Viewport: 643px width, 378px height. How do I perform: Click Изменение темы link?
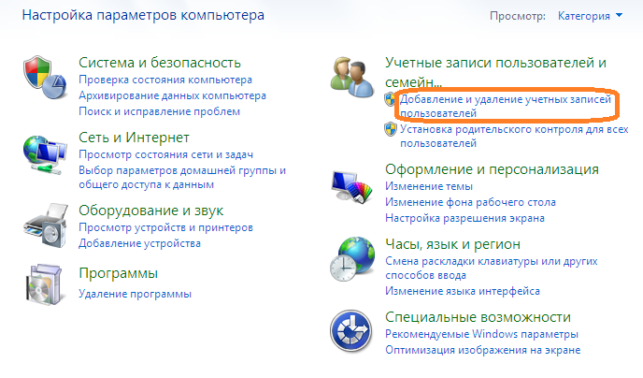429,187
